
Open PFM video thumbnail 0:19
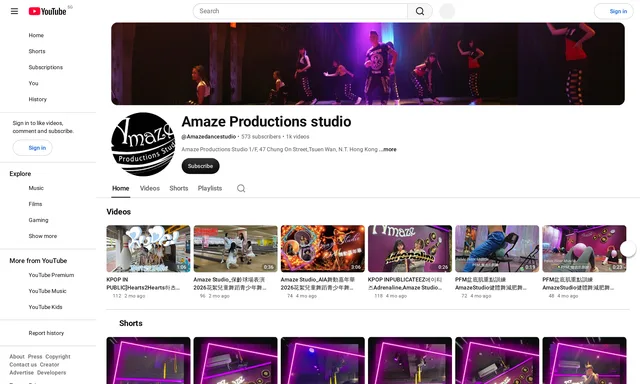point(497,249)
